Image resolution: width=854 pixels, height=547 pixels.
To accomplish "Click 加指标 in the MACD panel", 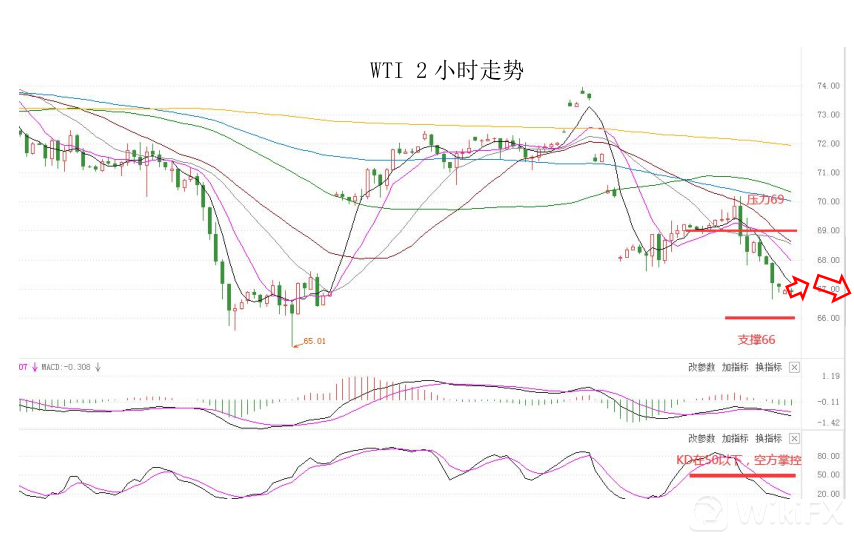I will (x=735, y=367).
